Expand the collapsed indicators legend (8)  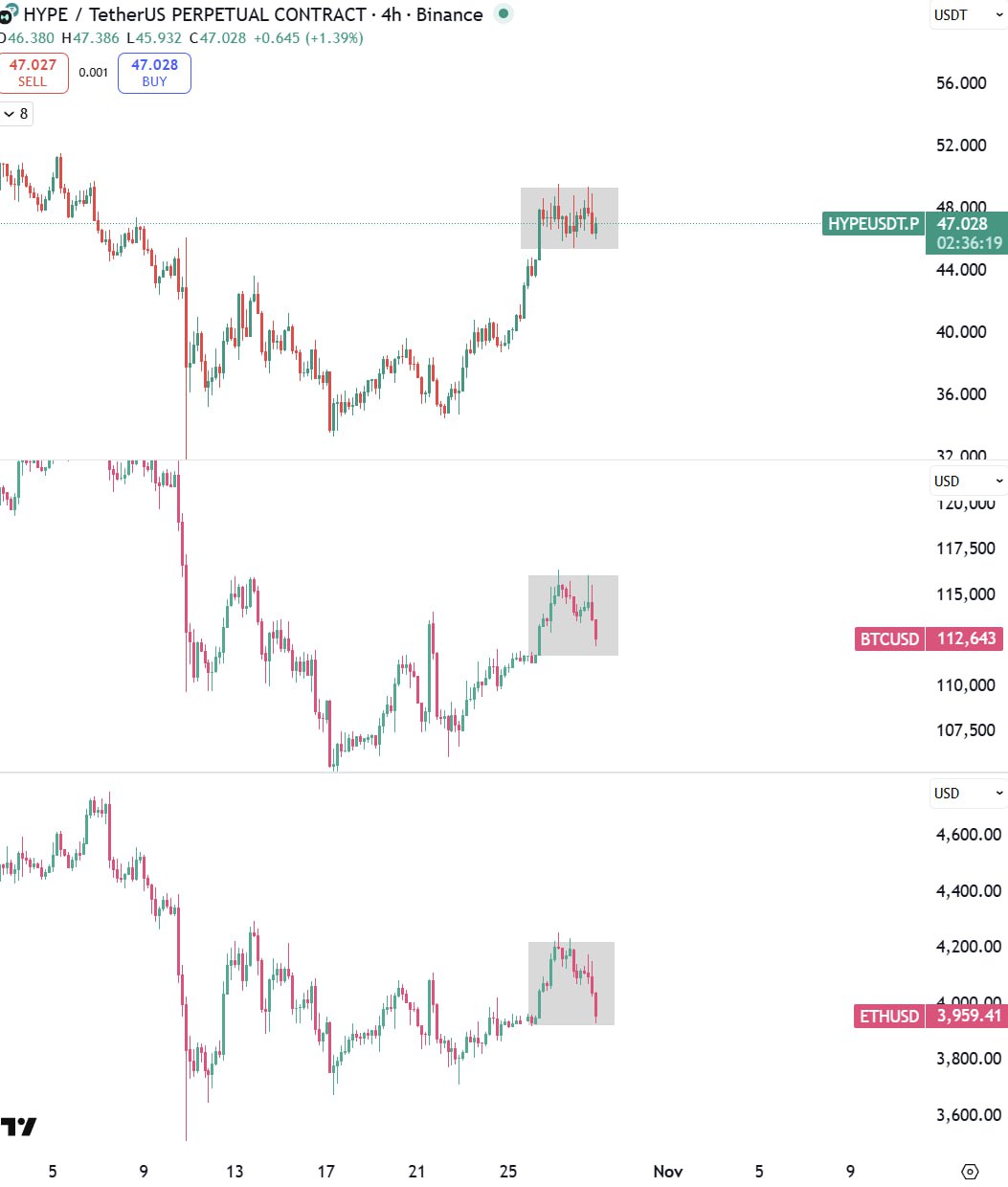coord(15,114)
